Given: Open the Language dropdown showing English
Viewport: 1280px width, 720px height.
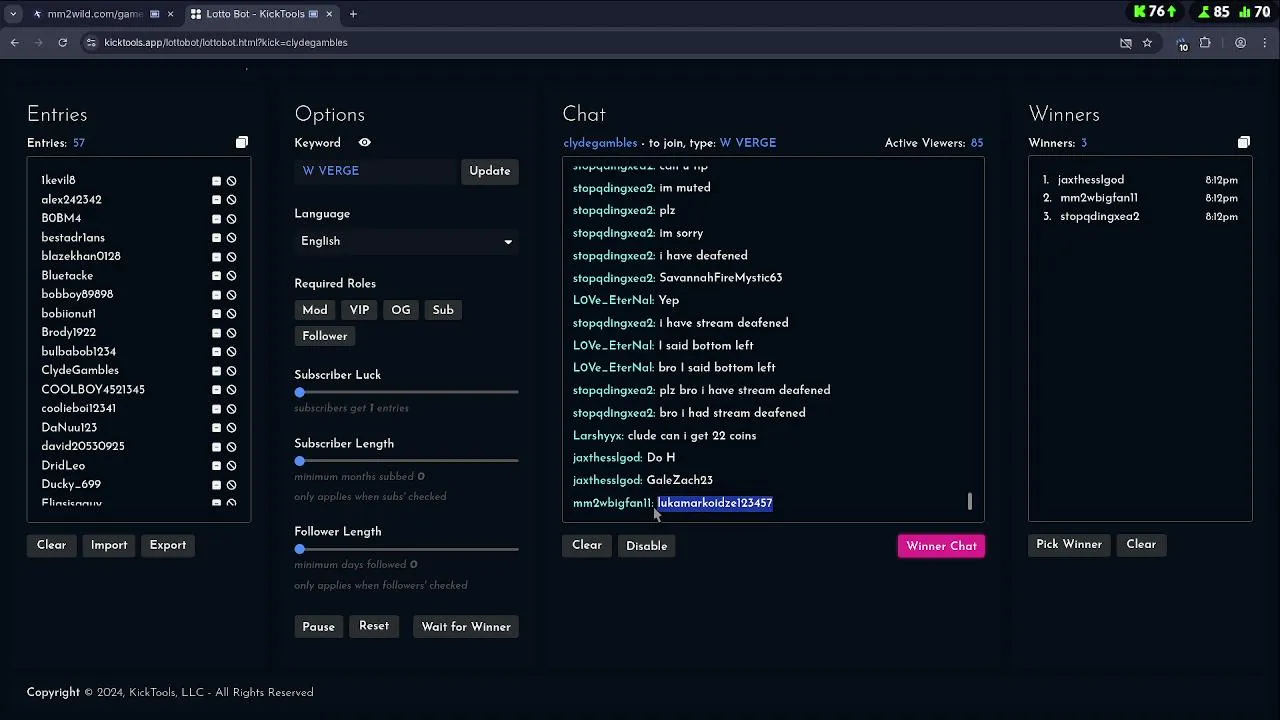Looking at the screenshot, I should (406, 241).
